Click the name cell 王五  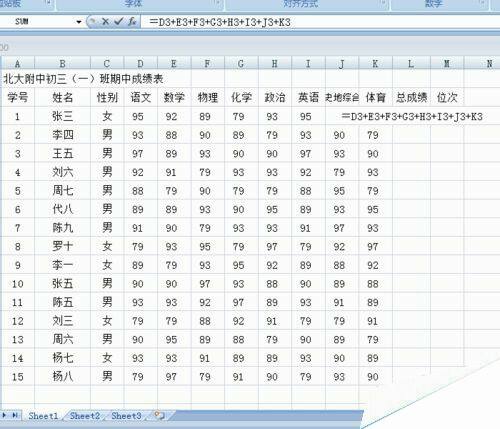62,153
